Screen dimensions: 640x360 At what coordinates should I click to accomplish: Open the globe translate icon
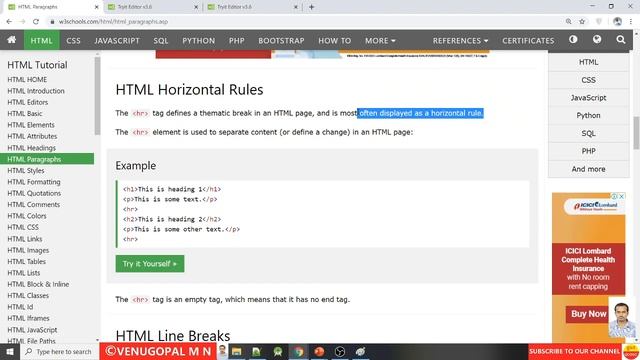tap(597, 40)
